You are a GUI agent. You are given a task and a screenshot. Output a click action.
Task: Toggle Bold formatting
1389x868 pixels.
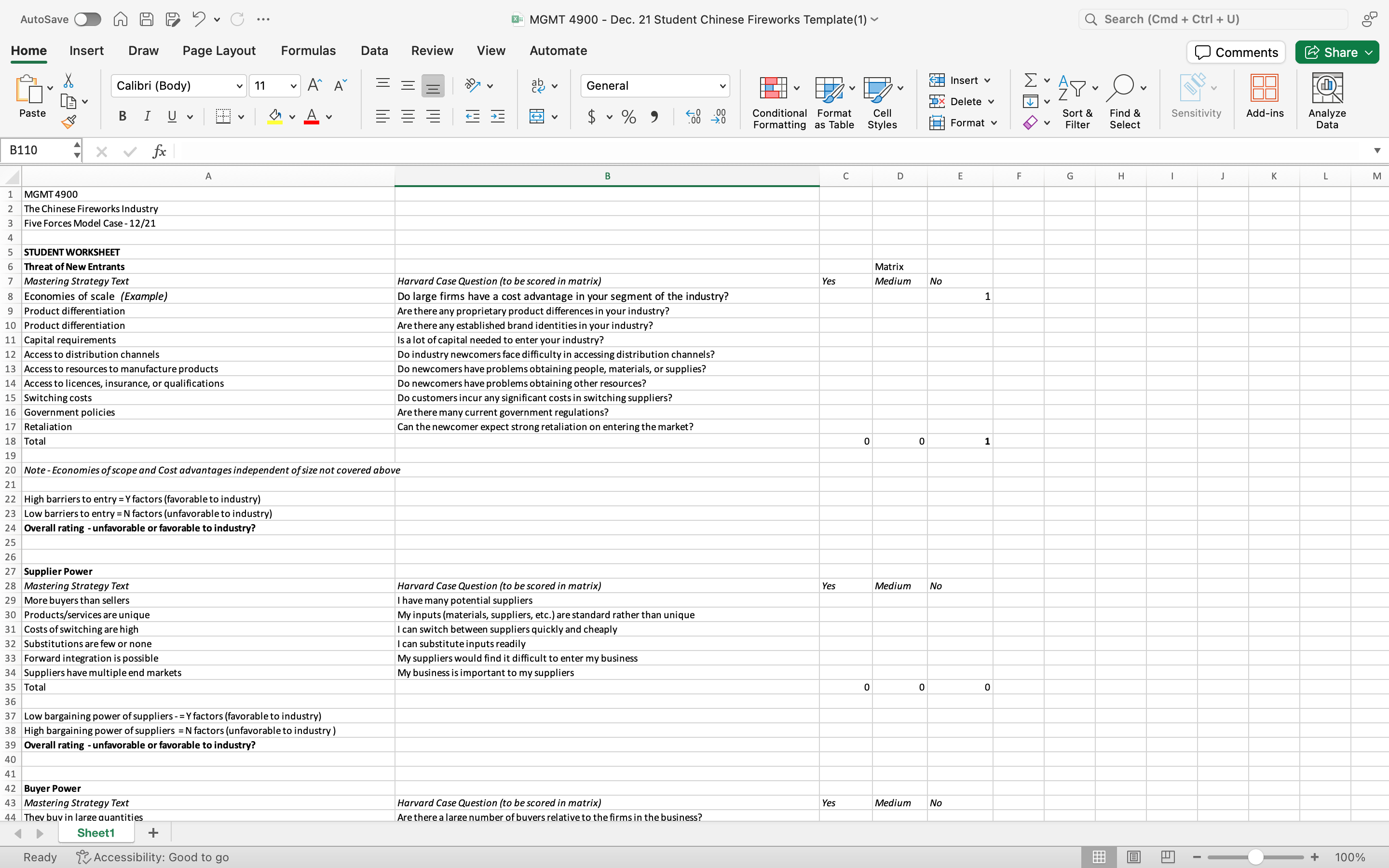click(x=122, y=117)
